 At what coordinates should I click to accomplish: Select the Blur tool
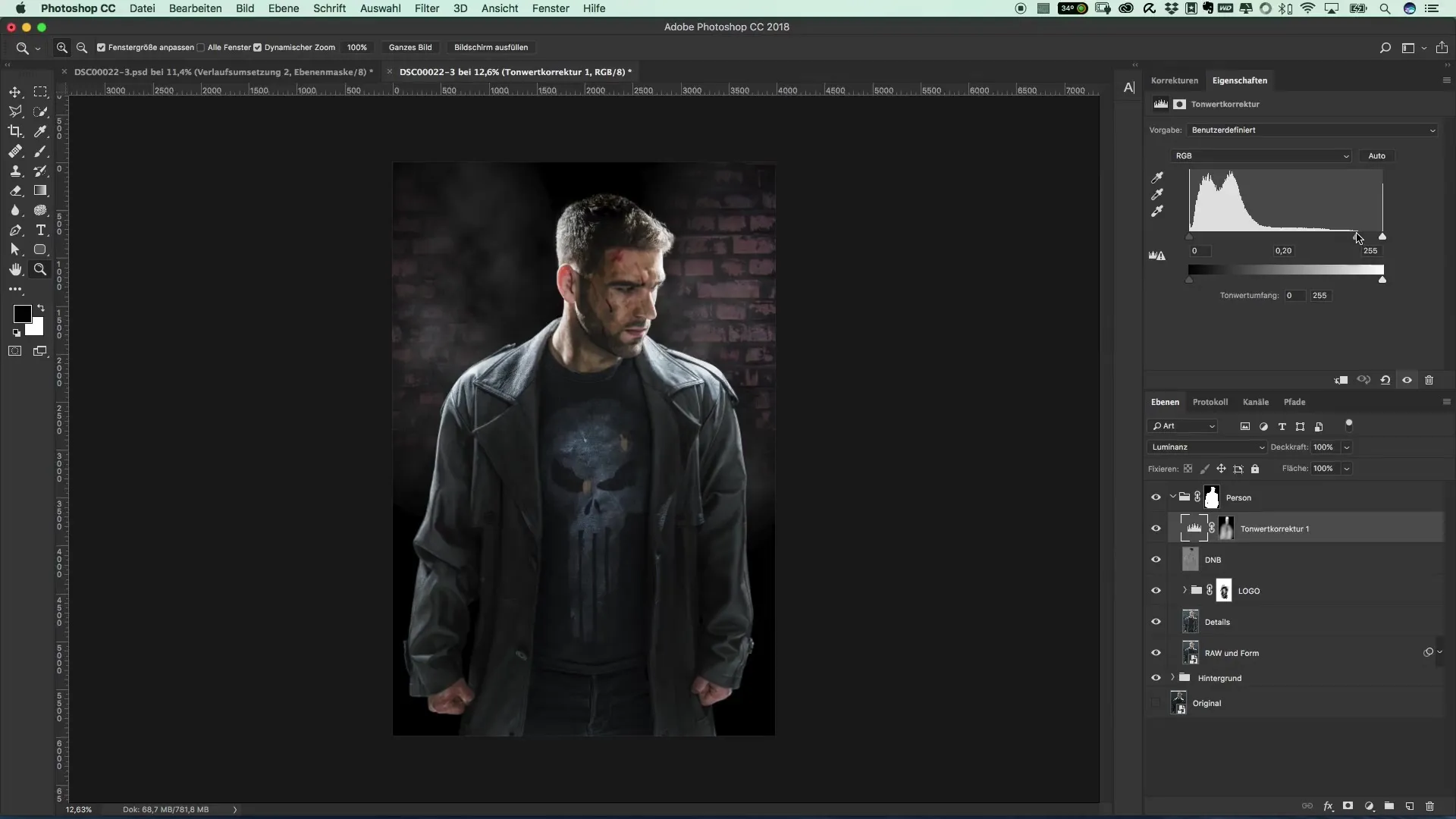click(15, 210)
